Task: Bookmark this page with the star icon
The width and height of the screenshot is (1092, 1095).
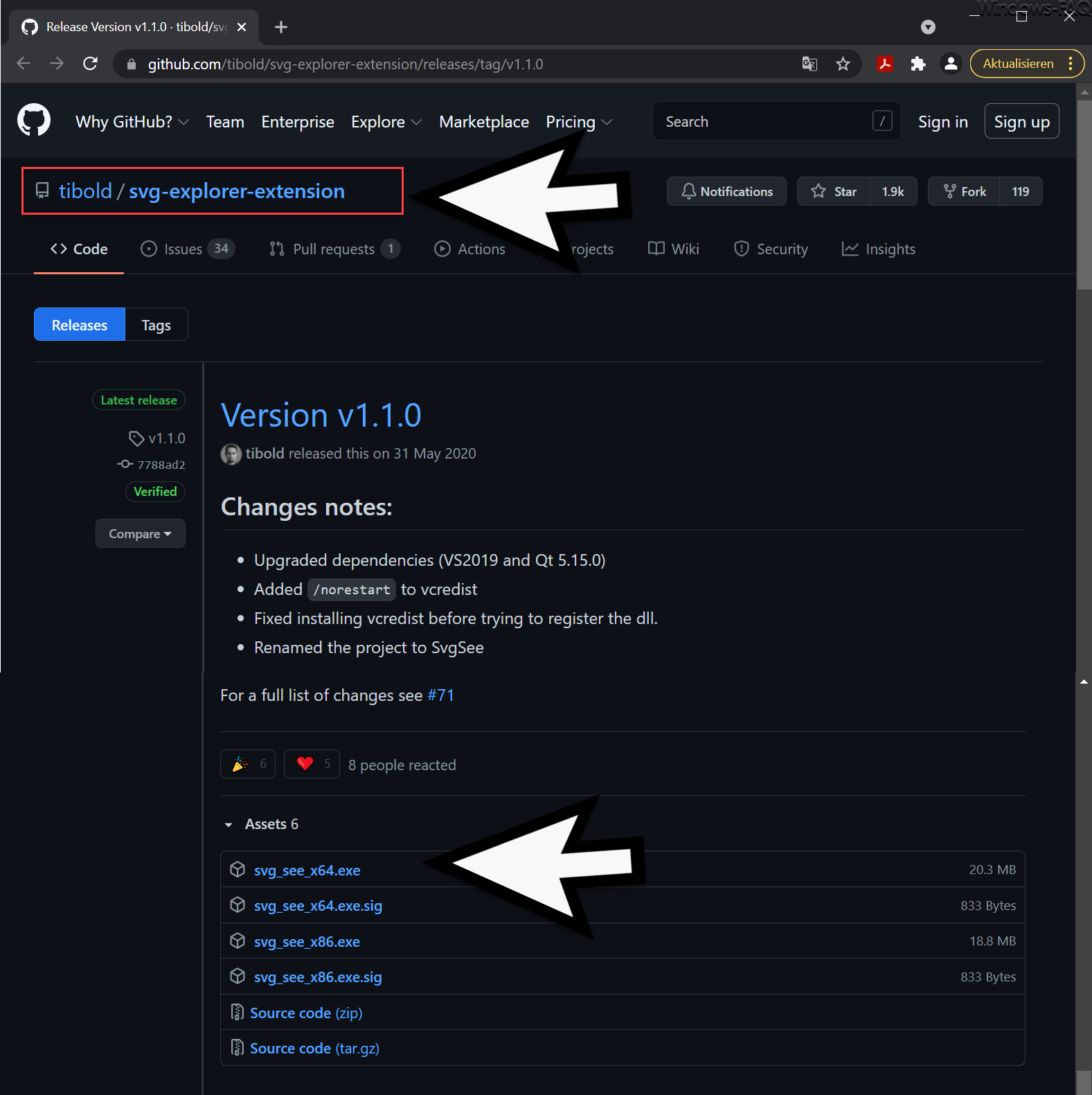Action: pos(843,64)
